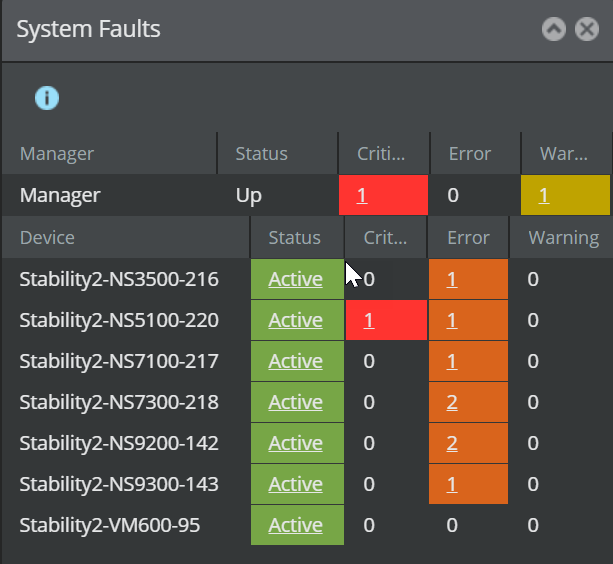Click the manager table War... header
613x564 pixels.
[566, 153]
